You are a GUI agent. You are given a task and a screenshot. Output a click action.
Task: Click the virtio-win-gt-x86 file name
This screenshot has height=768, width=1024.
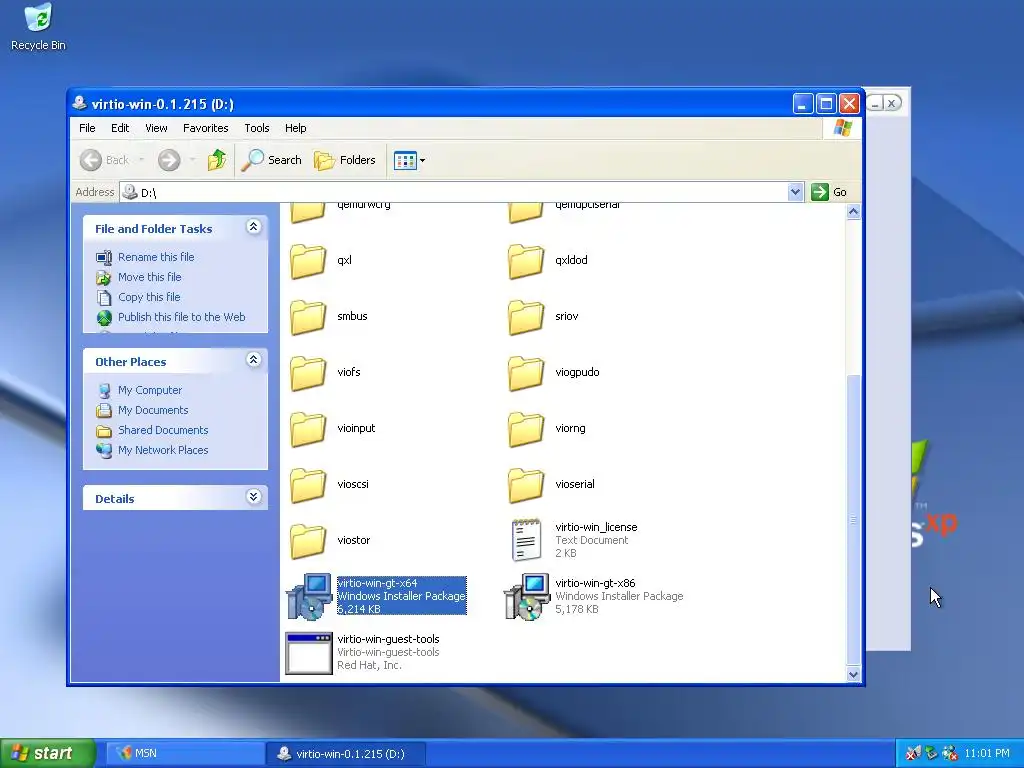595,583
